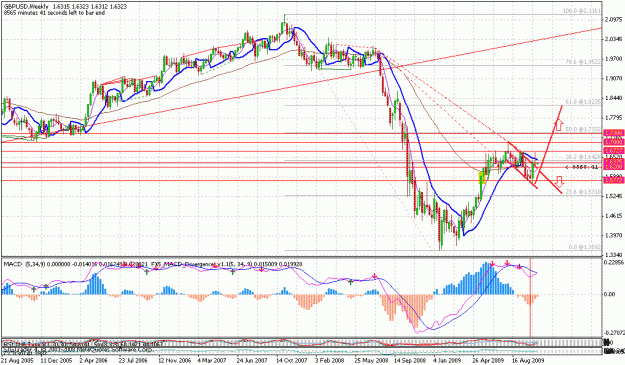Viewport: 625px width, 365px height.
Task: Click the 1.8440 price axis label
Action: tap(614, 98)
